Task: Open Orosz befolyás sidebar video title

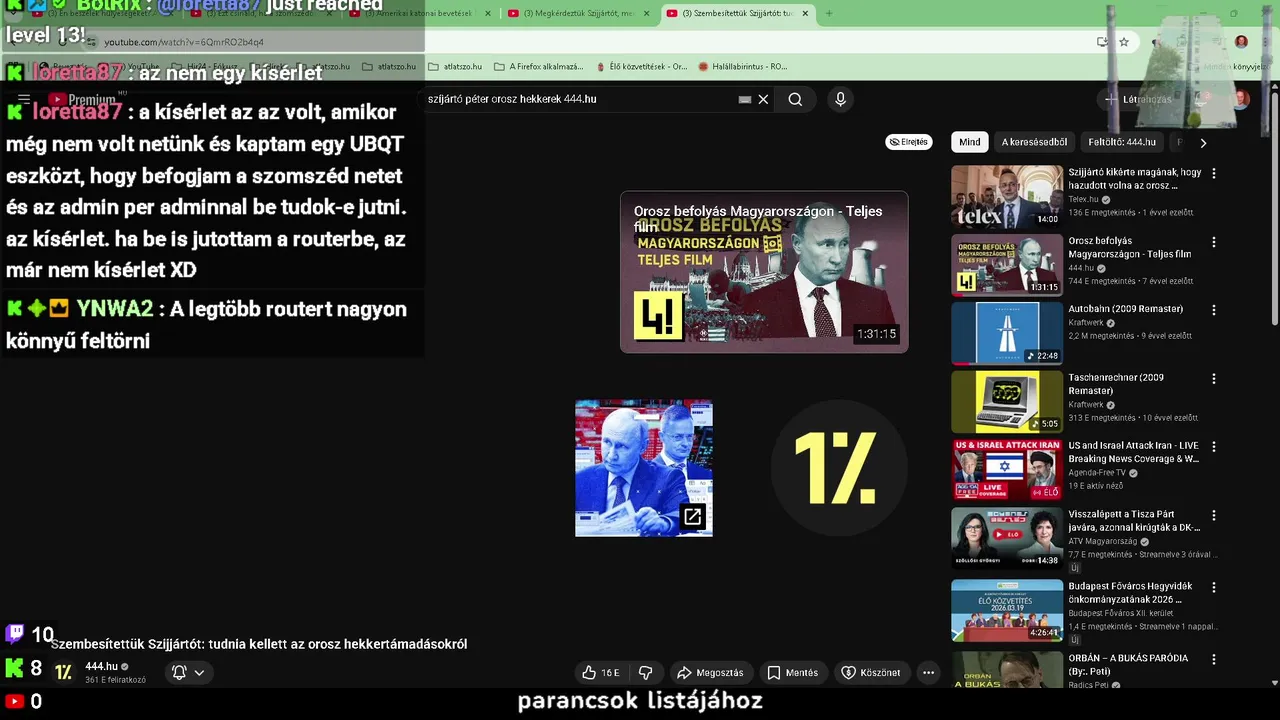Action: pyautogui.click(x=1129, y=247)
